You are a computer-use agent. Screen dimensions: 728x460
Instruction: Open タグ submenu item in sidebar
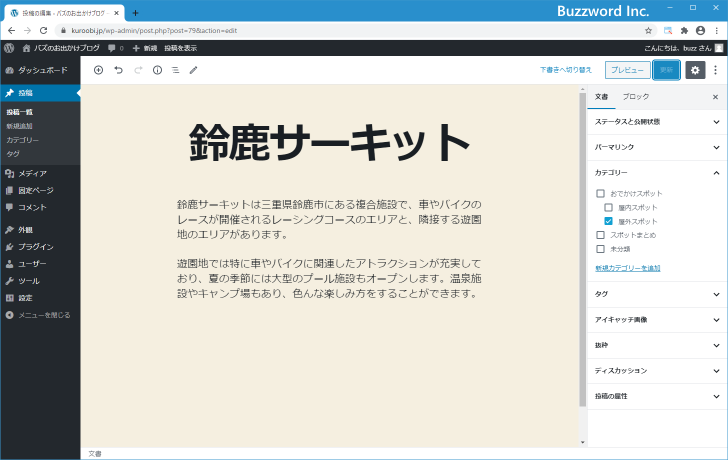pyautogui.click(x=13, y=154)
